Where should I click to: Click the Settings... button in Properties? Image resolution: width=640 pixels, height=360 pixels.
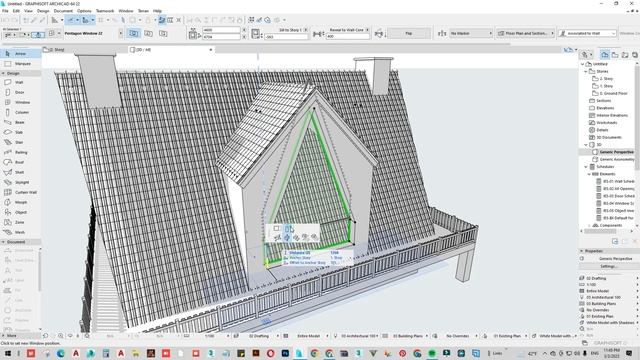[x=608, y=266]
